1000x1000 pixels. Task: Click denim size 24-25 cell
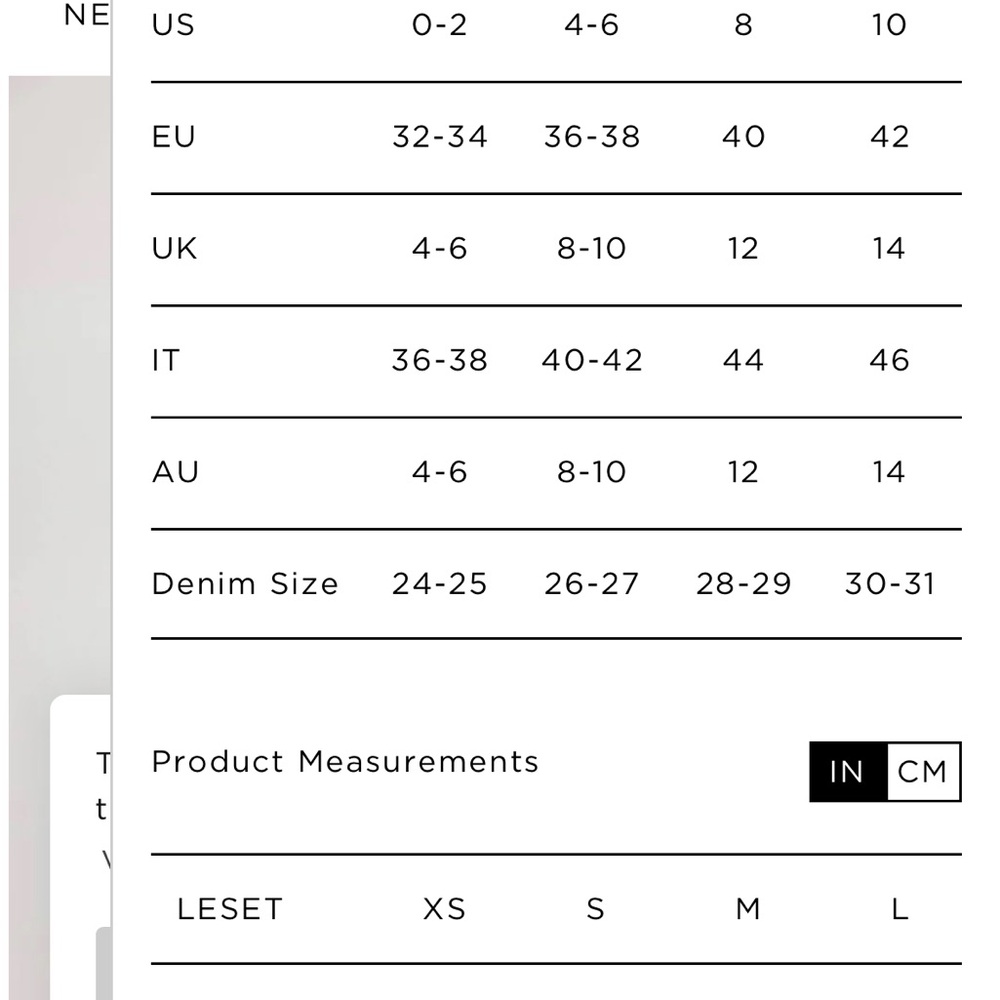[439, 584]
